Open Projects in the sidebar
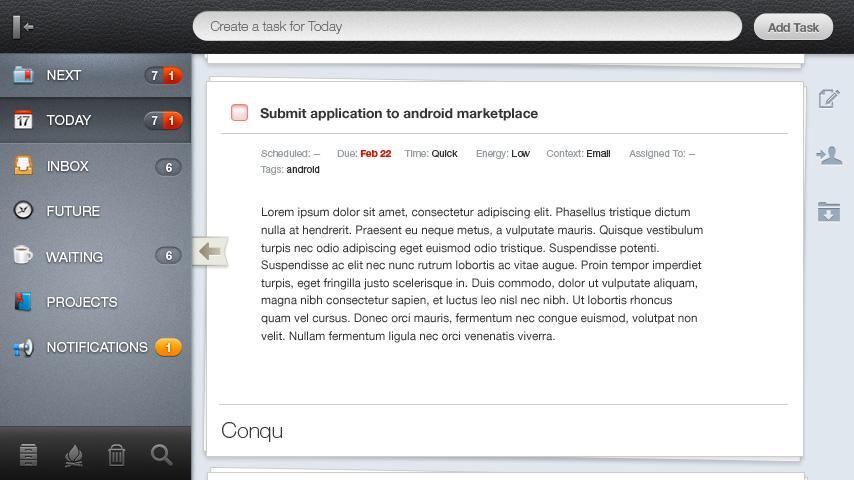 (81, 302)
